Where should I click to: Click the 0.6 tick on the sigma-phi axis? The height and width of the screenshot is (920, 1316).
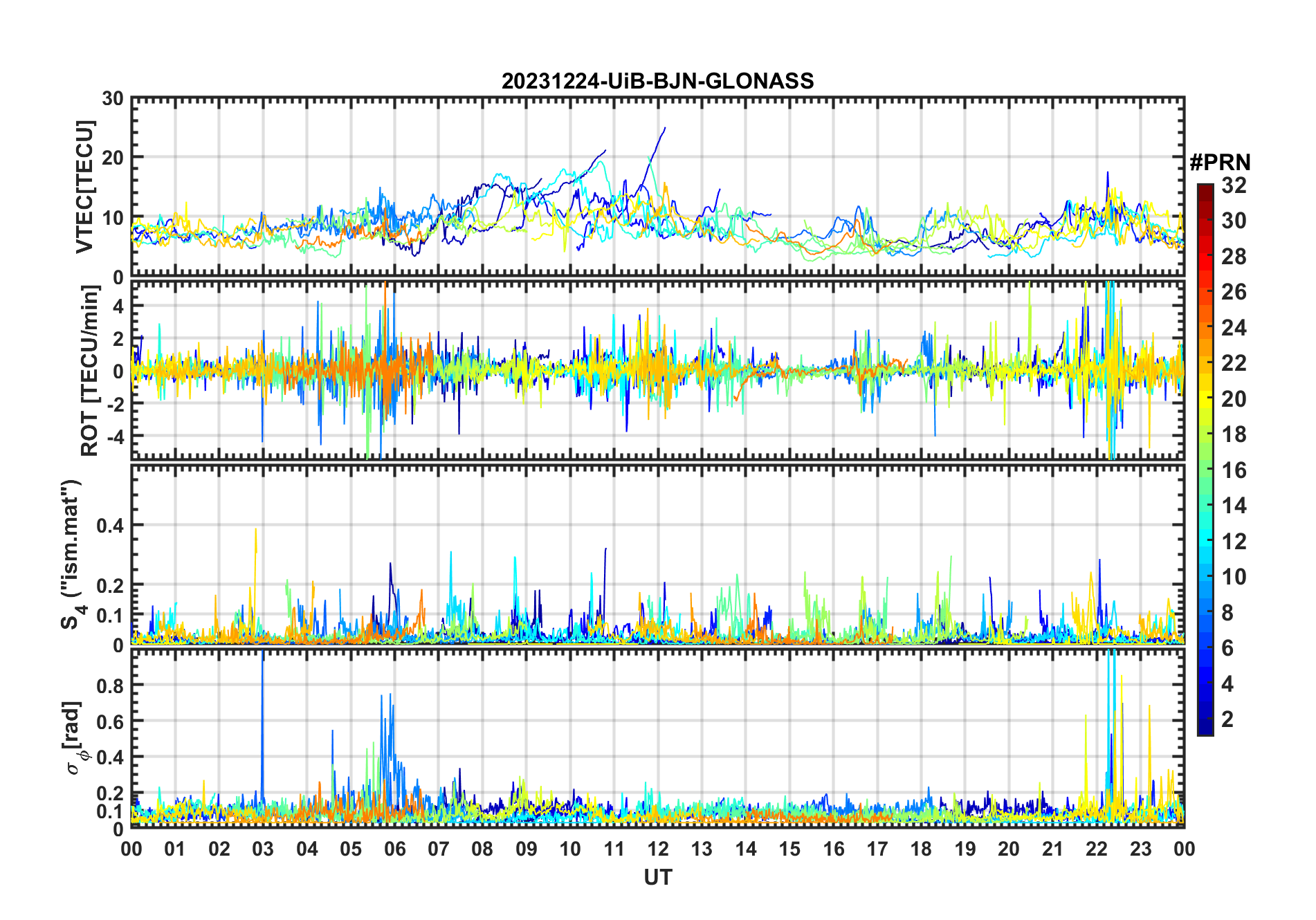tap(110, 721)
